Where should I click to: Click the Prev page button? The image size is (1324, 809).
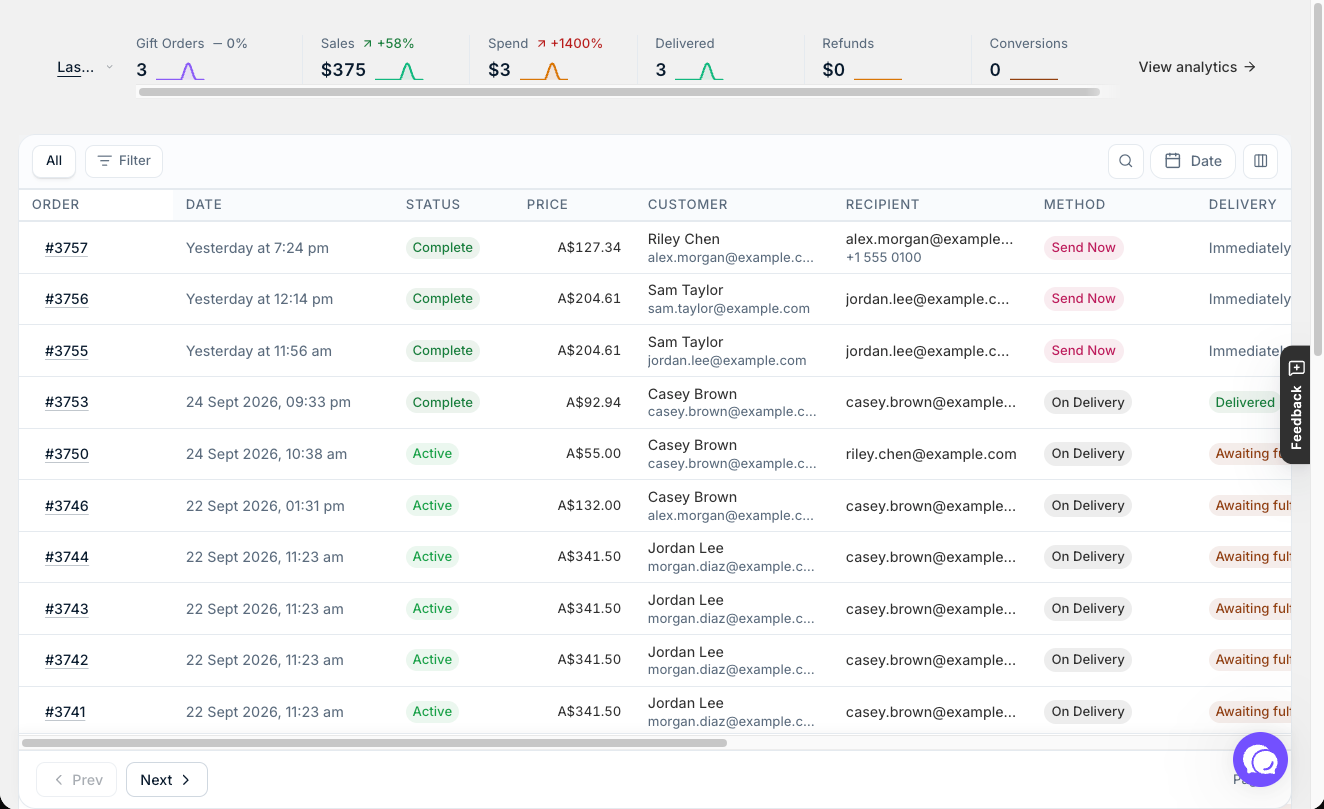pyautogui.click(x=77, y=780)
